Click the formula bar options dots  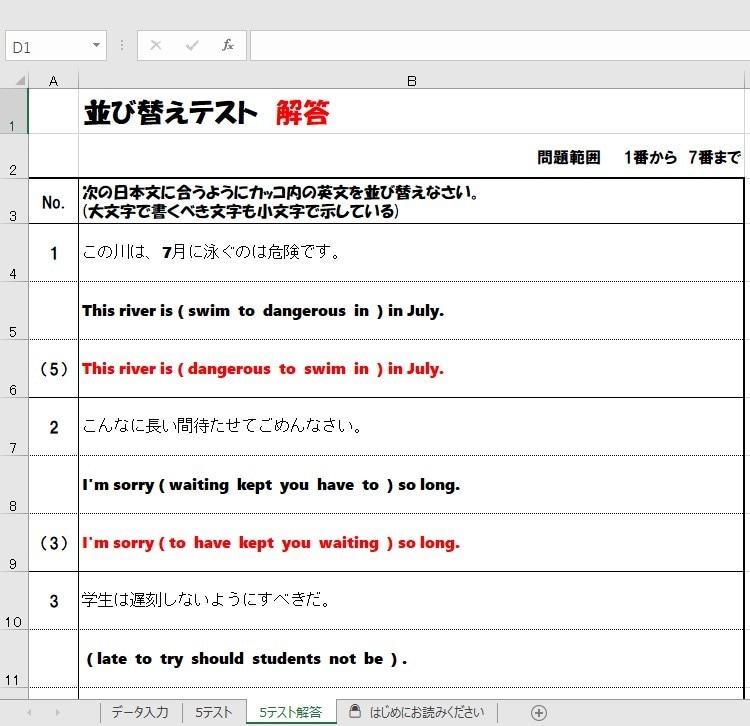point(122,45)
